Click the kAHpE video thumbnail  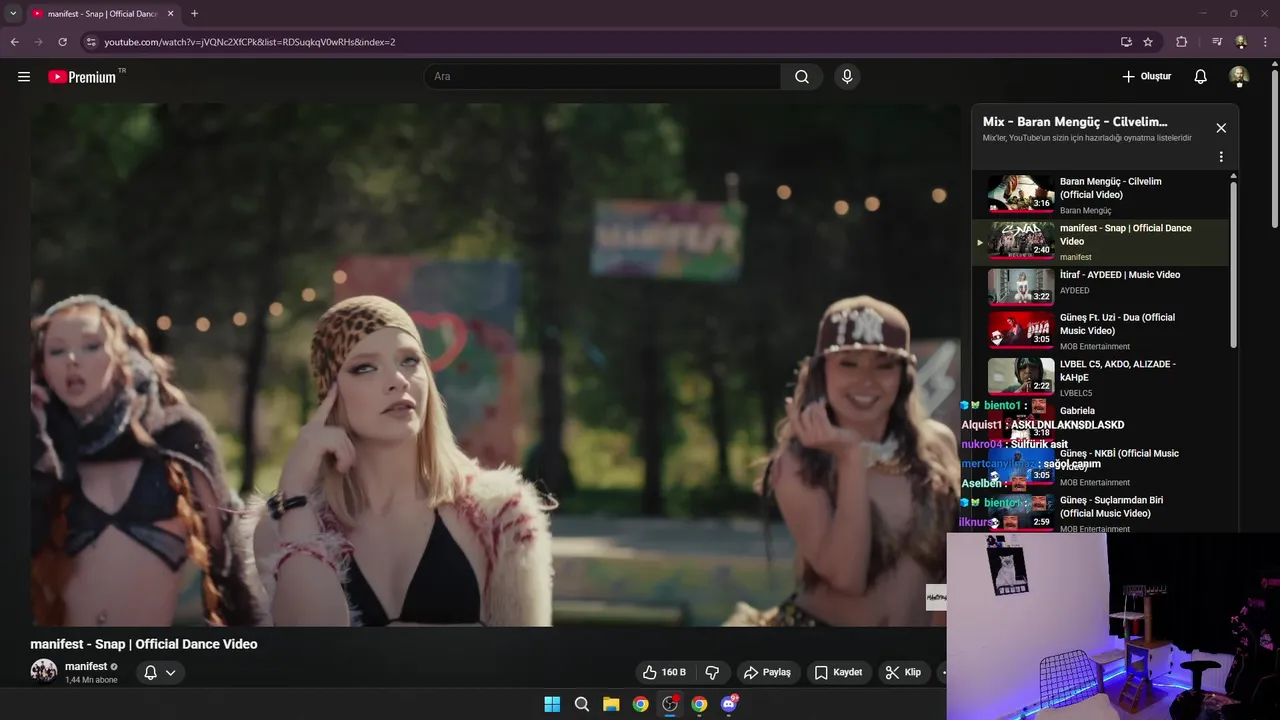(x=1021, y=377)
